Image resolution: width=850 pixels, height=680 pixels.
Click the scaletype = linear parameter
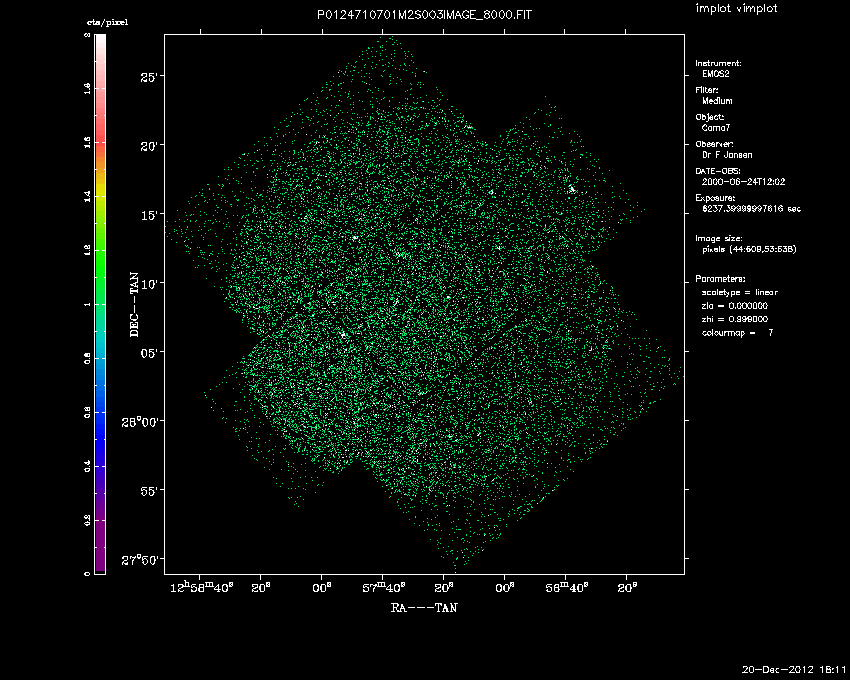pyautogui.click(x=739, y=292)
